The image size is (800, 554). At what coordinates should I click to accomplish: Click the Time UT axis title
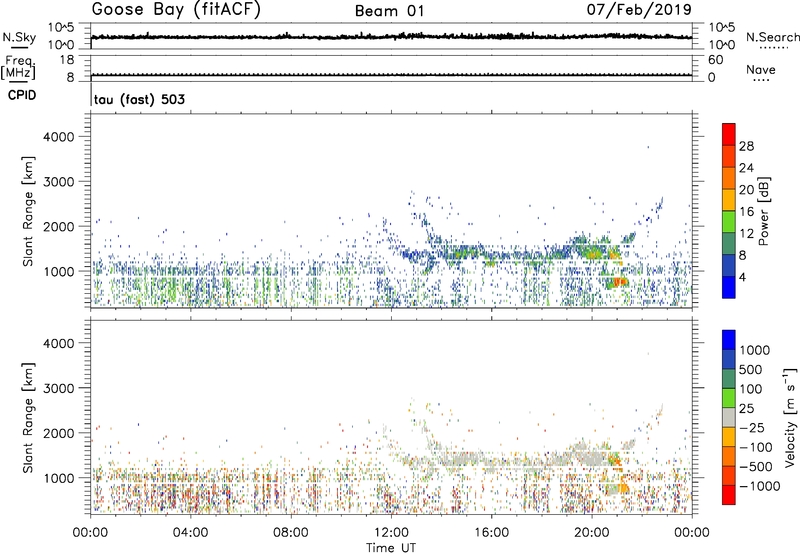pyautogui.click(x=391, y=548)
